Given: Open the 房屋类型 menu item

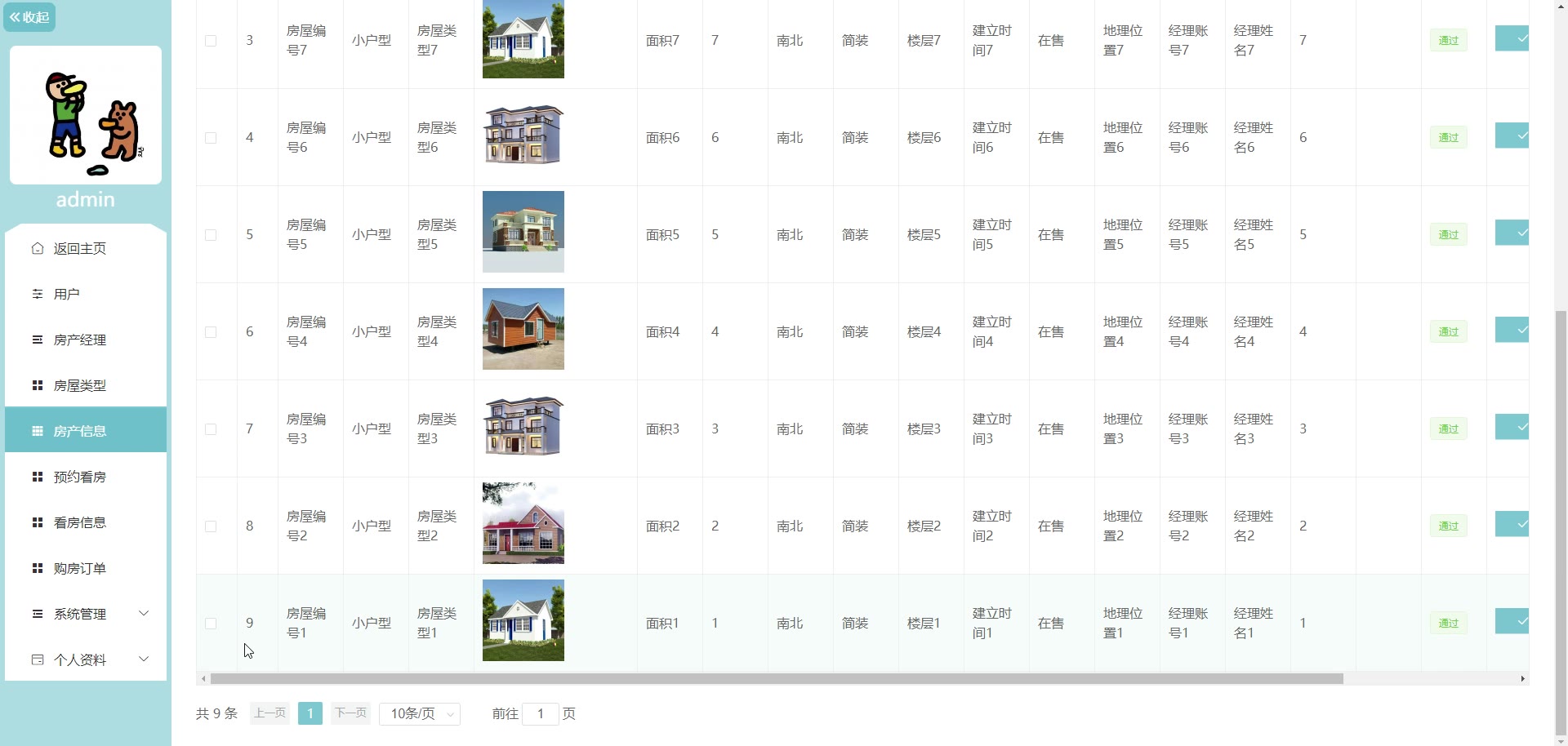Looking at the screenshot, I should [x=86, y=385].
